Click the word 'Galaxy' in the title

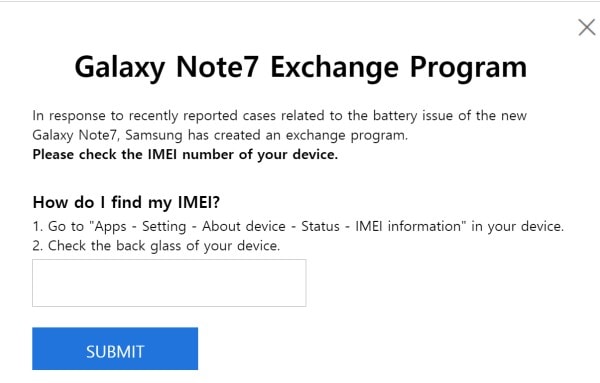pyautogui.click(x=120, y=68)
